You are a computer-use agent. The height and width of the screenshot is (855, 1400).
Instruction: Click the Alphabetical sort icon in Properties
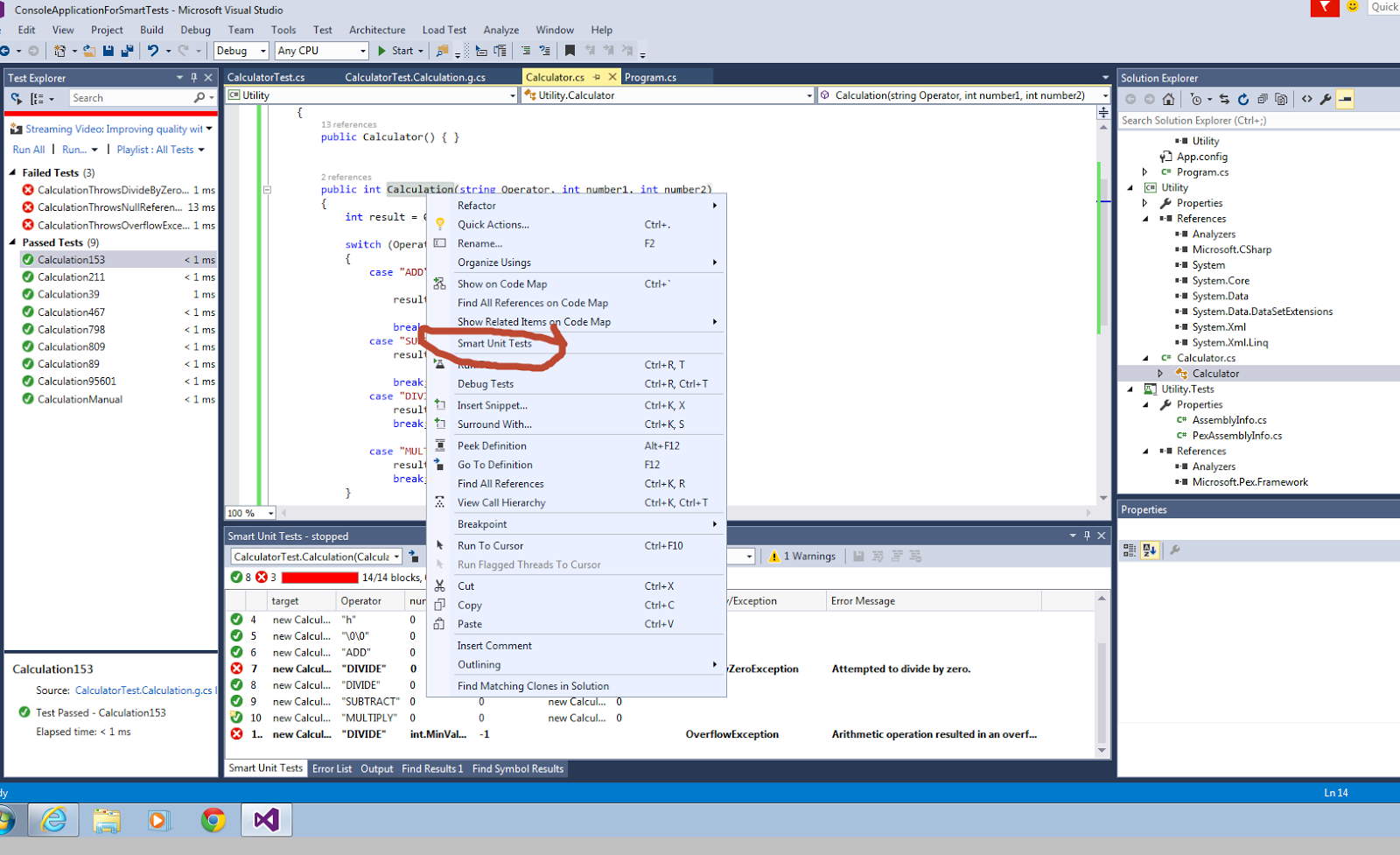[x=1150, y=550]
